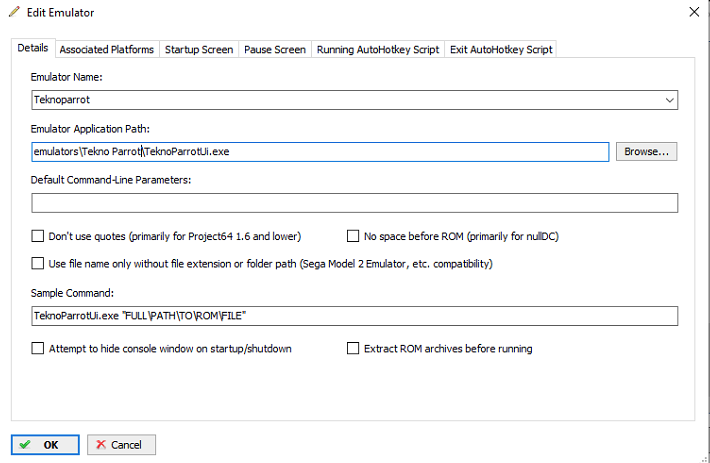Image resolution: width=710 pixels, height=463 pixels.
Task: Click the 'Emulator Application Path:' label
Action: 90,129
